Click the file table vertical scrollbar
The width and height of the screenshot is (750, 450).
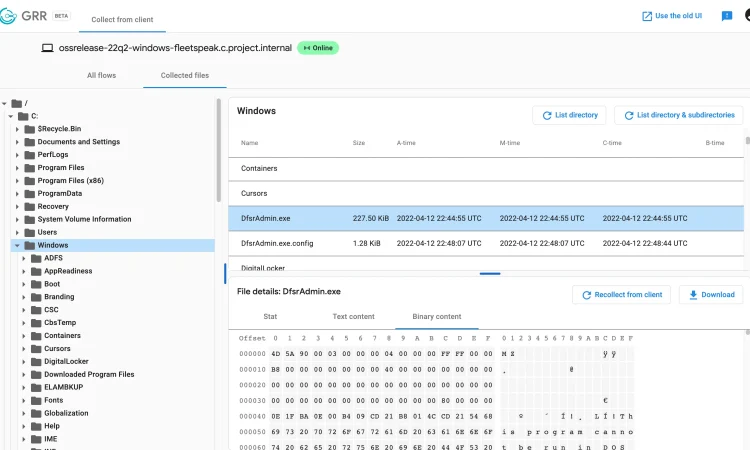tap(747, 141)
